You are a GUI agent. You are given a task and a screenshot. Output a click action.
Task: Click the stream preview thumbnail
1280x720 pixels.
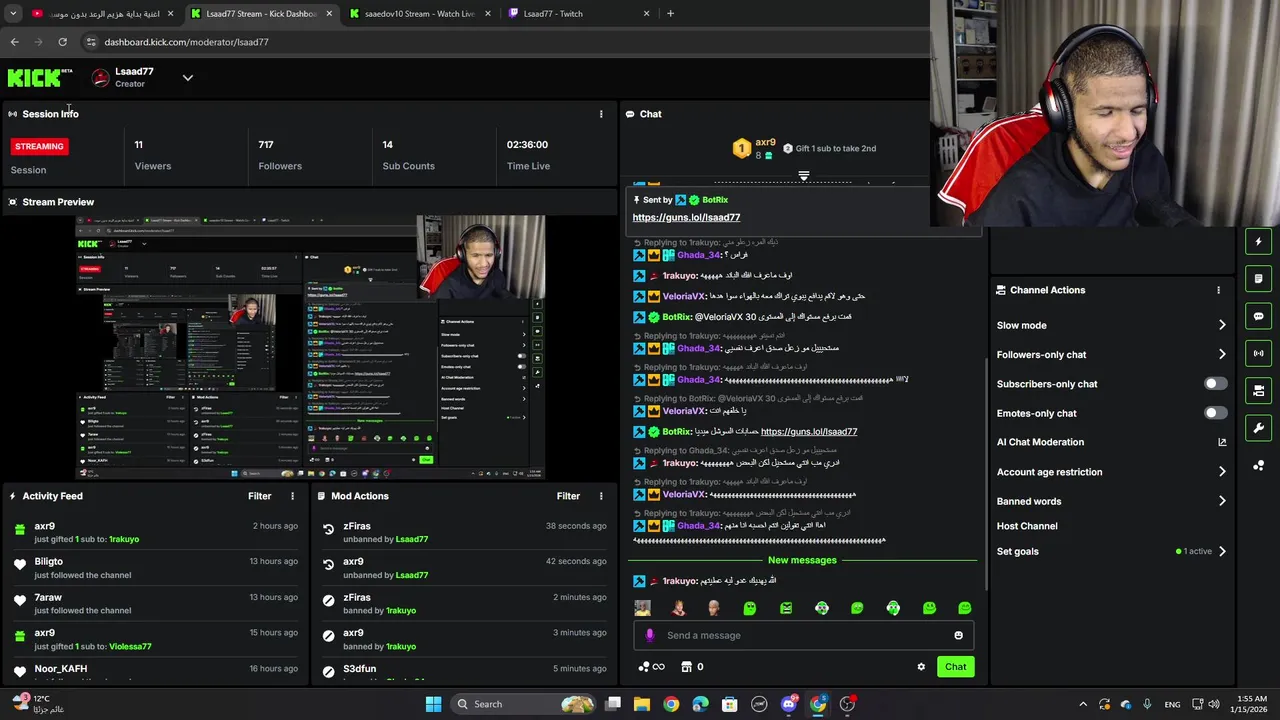[x=310, y=347]
